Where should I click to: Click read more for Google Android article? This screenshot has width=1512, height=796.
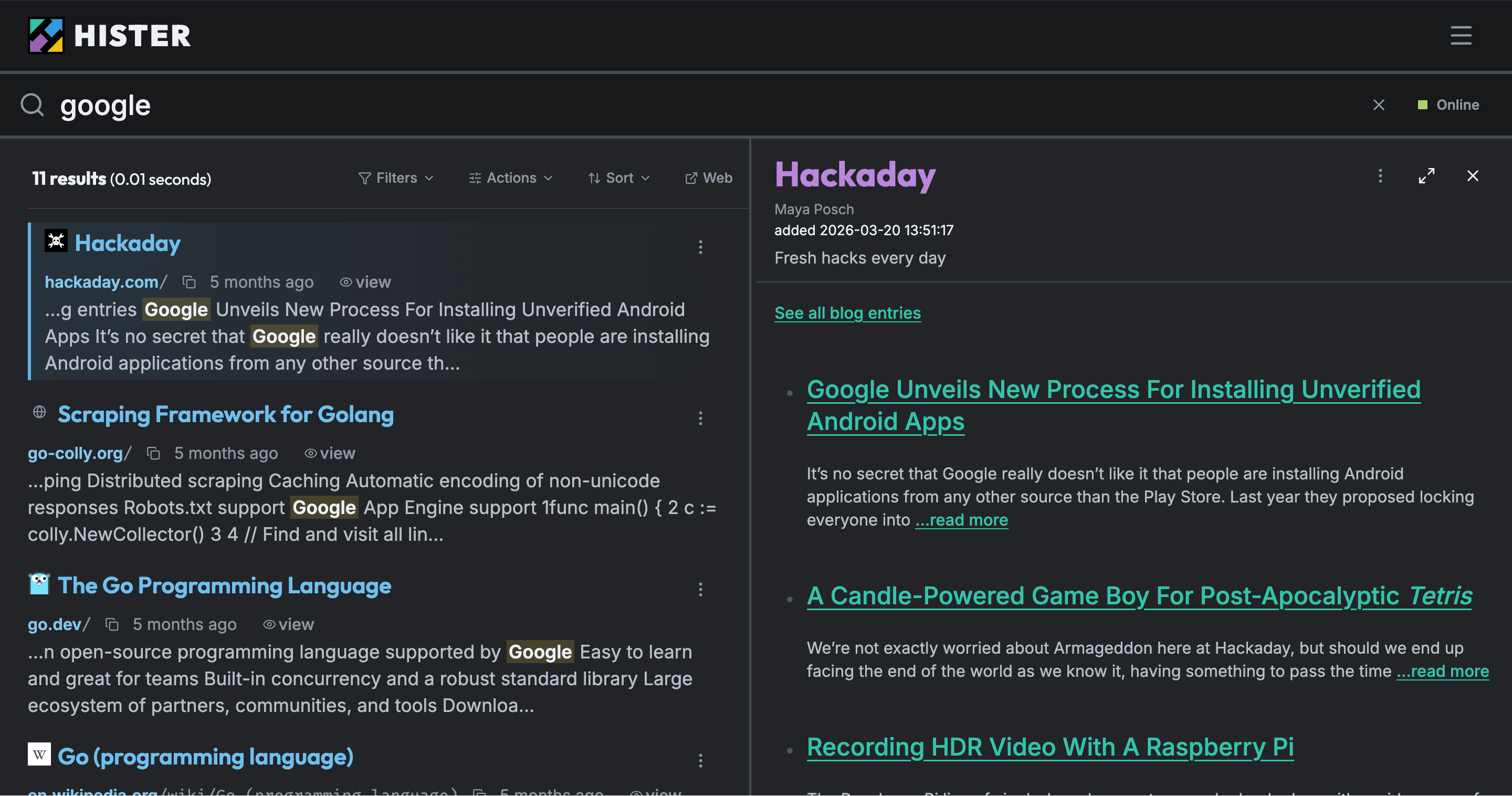click(x=961, y=520)
